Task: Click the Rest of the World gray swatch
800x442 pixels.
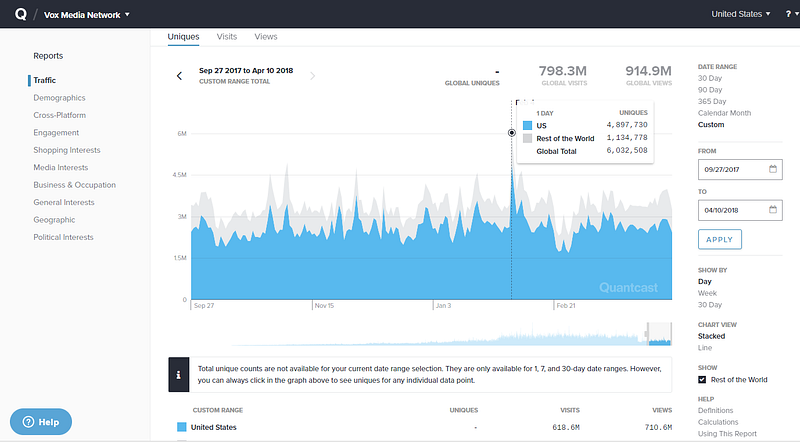Action: point(528,138)
